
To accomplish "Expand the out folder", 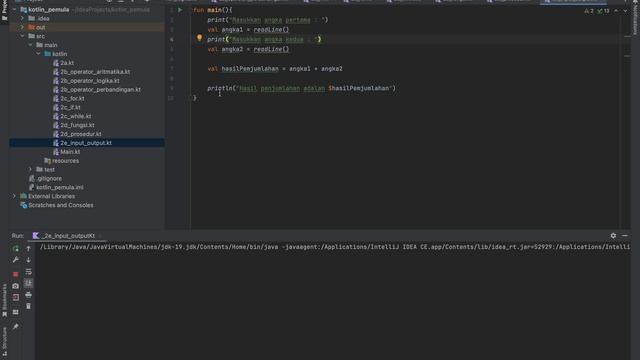I will pyautogui.click(x=22, y=27).
